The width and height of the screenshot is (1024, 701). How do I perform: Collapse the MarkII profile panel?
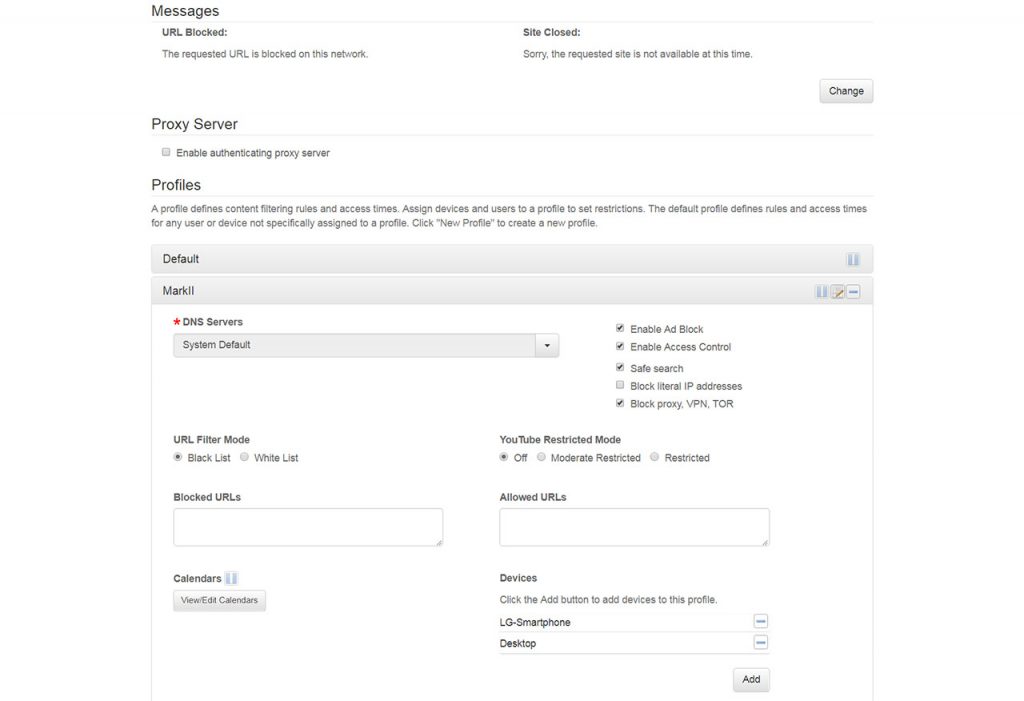tap(180, 291)
